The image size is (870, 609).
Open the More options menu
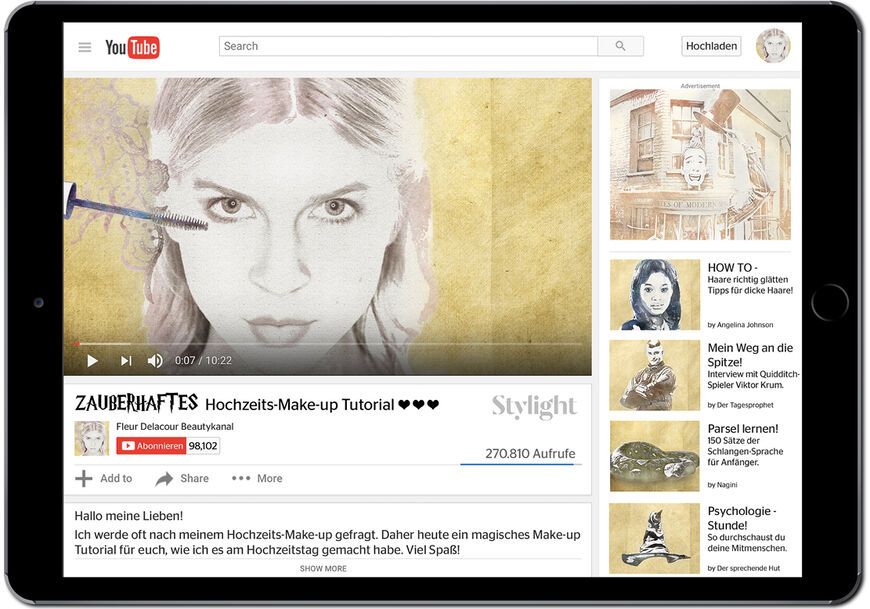coord(257,479)
